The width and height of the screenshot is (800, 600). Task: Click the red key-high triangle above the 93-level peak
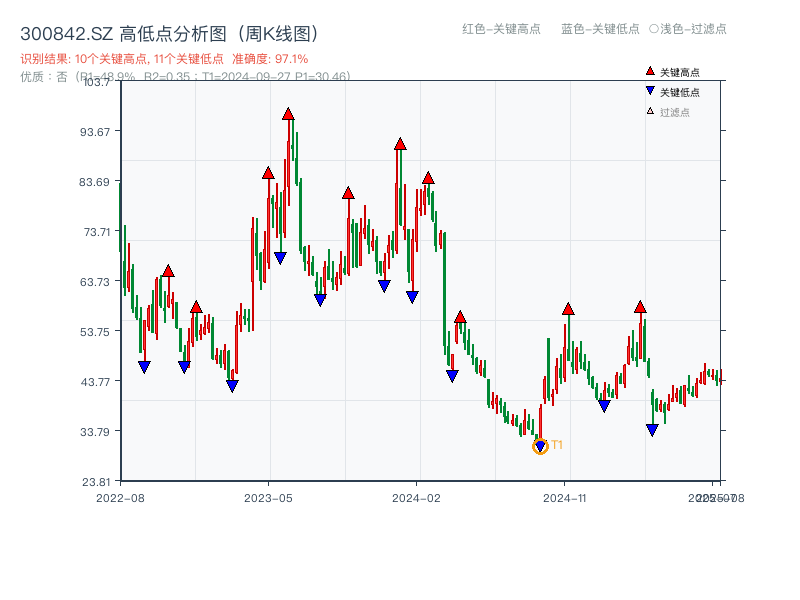pyautogui.click(x=398, y=144)
